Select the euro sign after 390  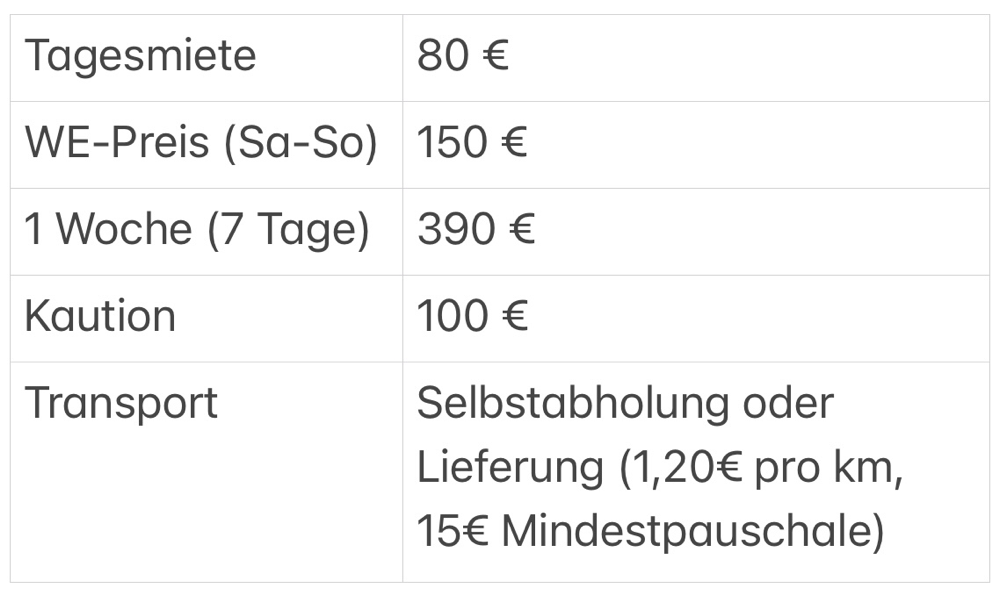click(522, 229)
